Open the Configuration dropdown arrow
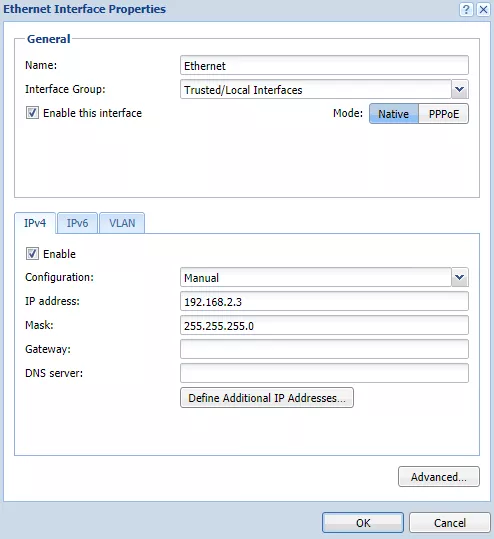Screen dimensions: 494x539 460,277
